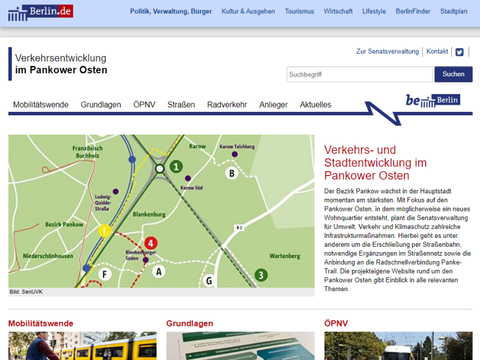Open Kultur & Ausgehen menu
Viewport: 480px width, 360px height.
click(x=248, y=11)
